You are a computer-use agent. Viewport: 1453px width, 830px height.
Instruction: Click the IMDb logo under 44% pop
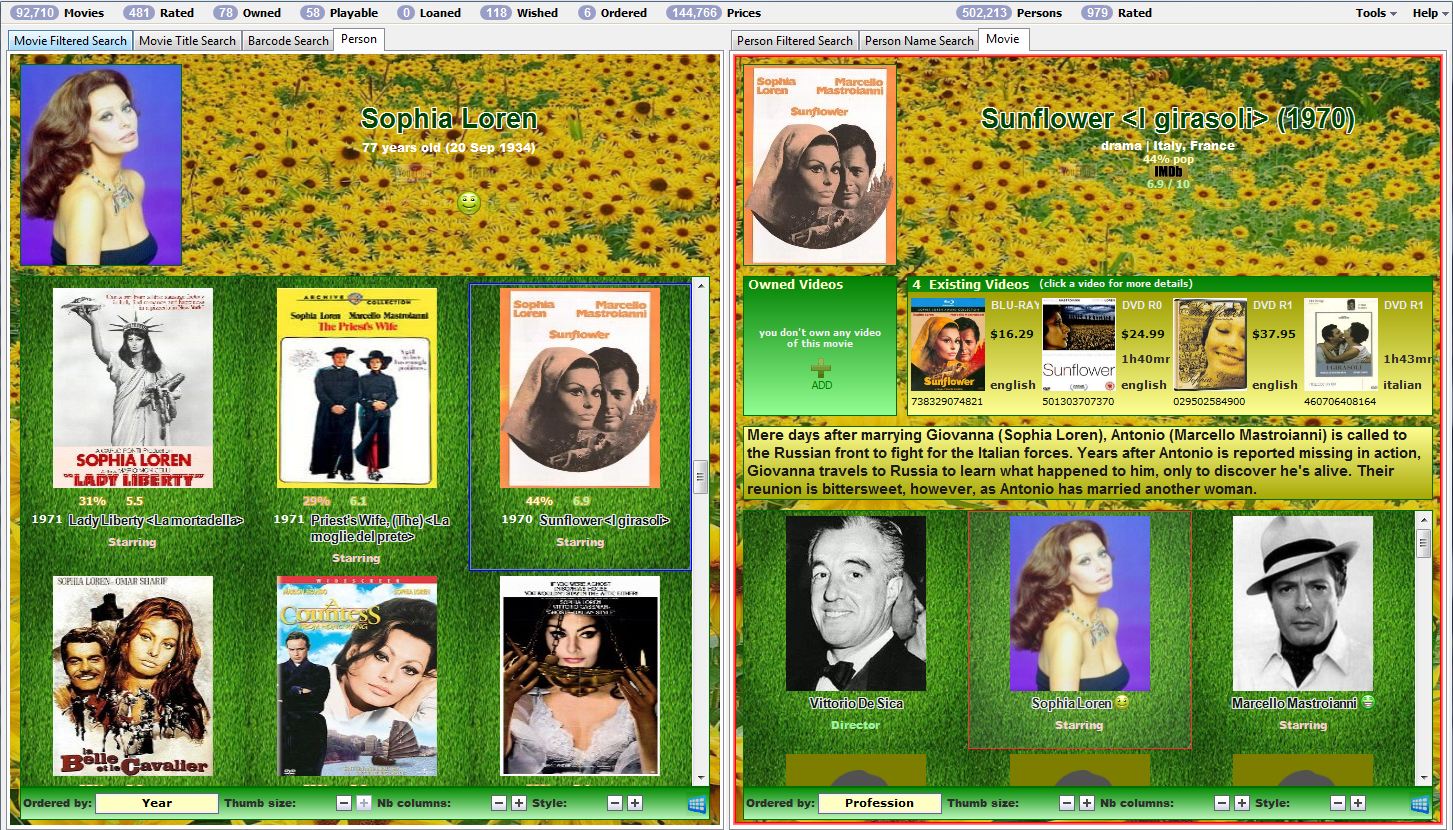[1168, 172]
